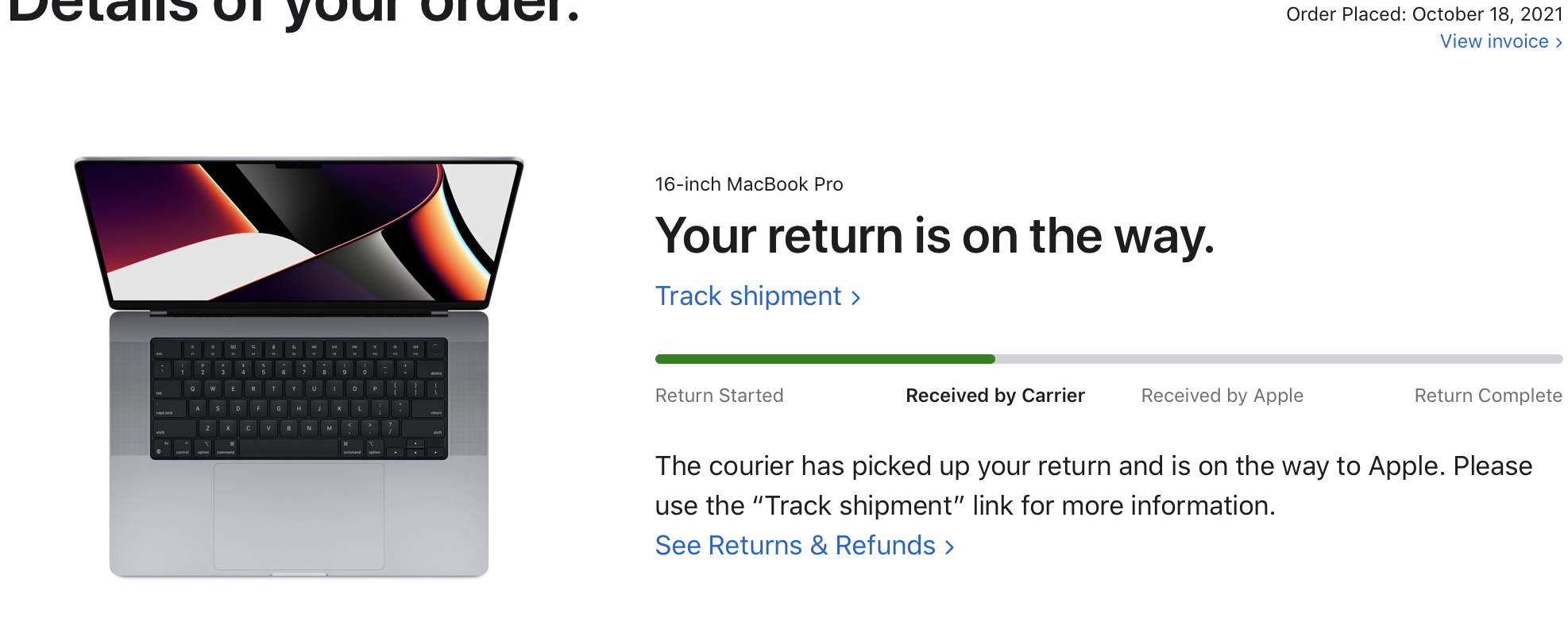The width and height of the screenshot is (1568, 618).
Task: Click the arrow after Track shipment
Action: tap(855, 298)
